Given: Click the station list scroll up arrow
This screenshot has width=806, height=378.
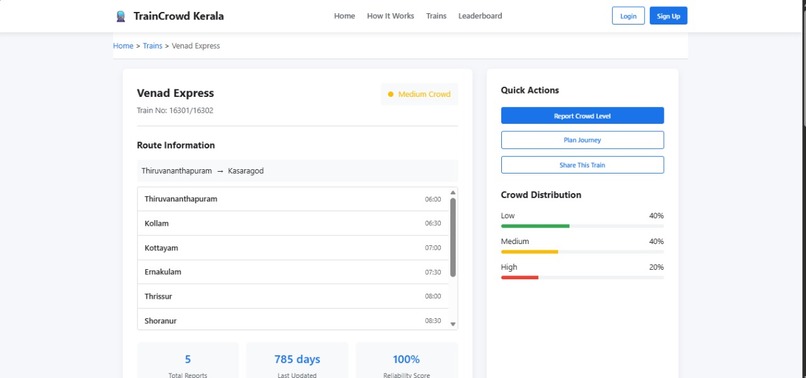Looking at the screenshot, I should 453,192.
